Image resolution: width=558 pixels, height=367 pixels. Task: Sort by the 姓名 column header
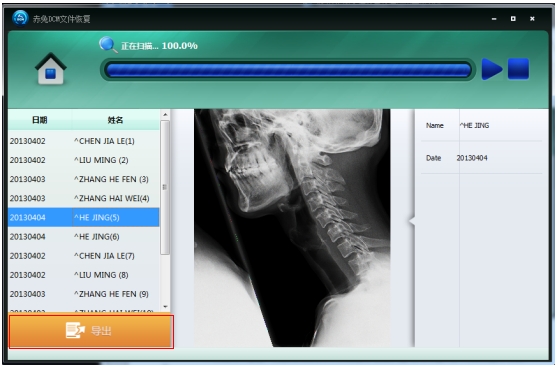[115, 120]
